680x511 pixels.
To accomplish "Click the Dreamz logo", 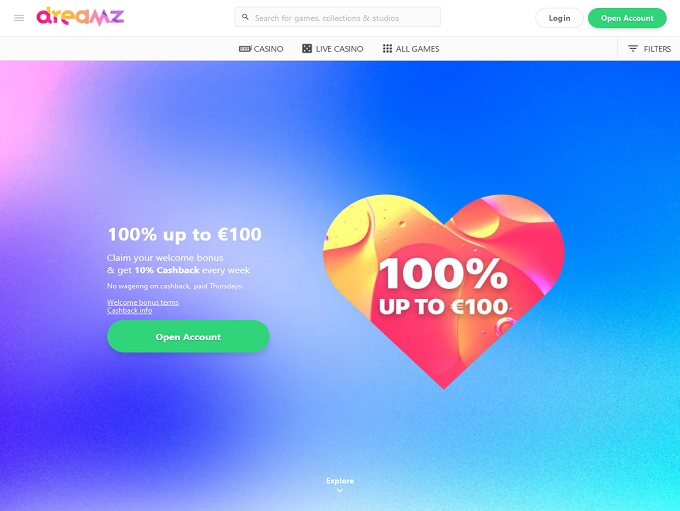I will pos(80,16).
